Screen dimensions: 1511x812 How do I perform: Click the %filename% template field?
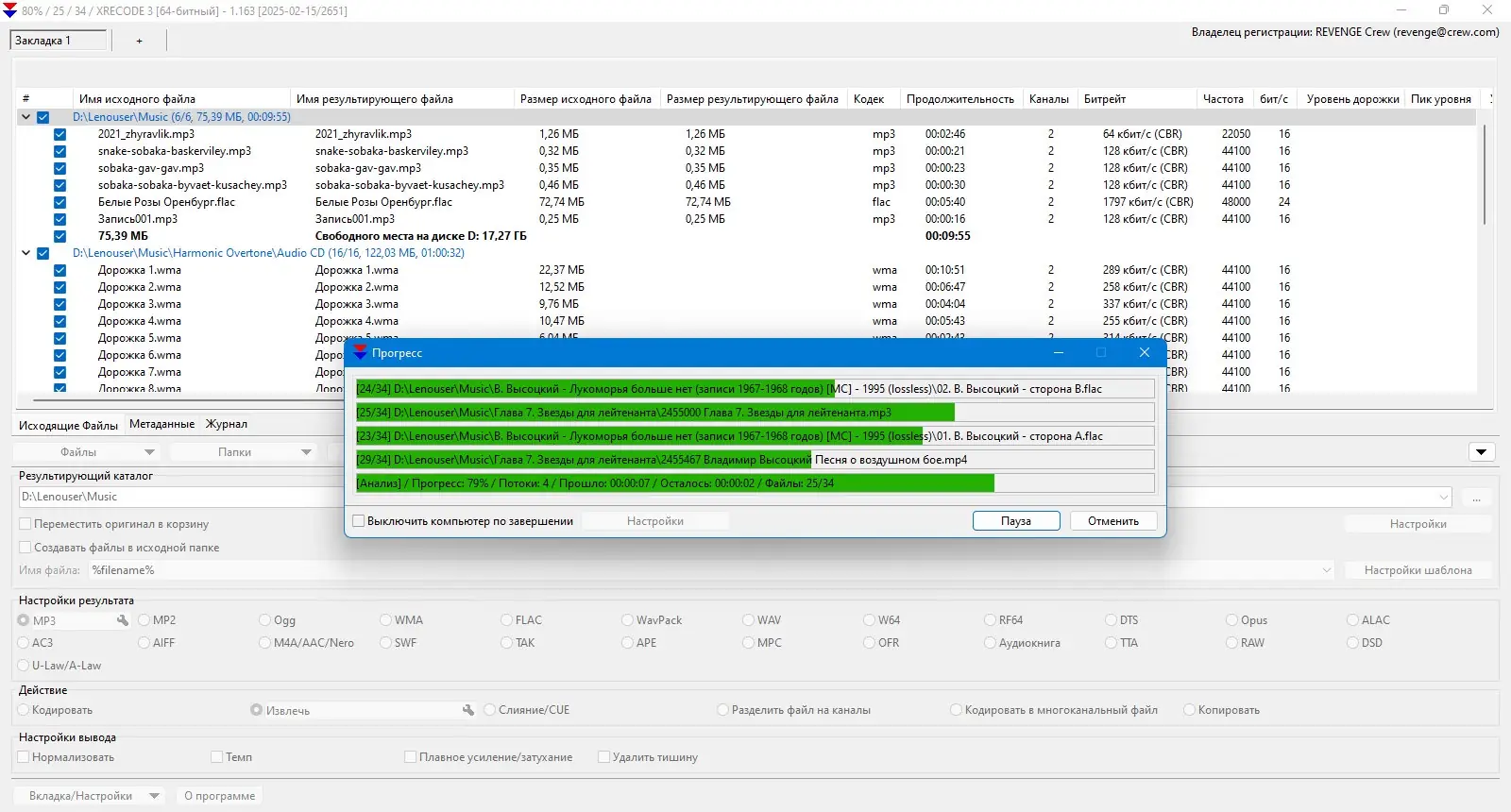(712, 570)
